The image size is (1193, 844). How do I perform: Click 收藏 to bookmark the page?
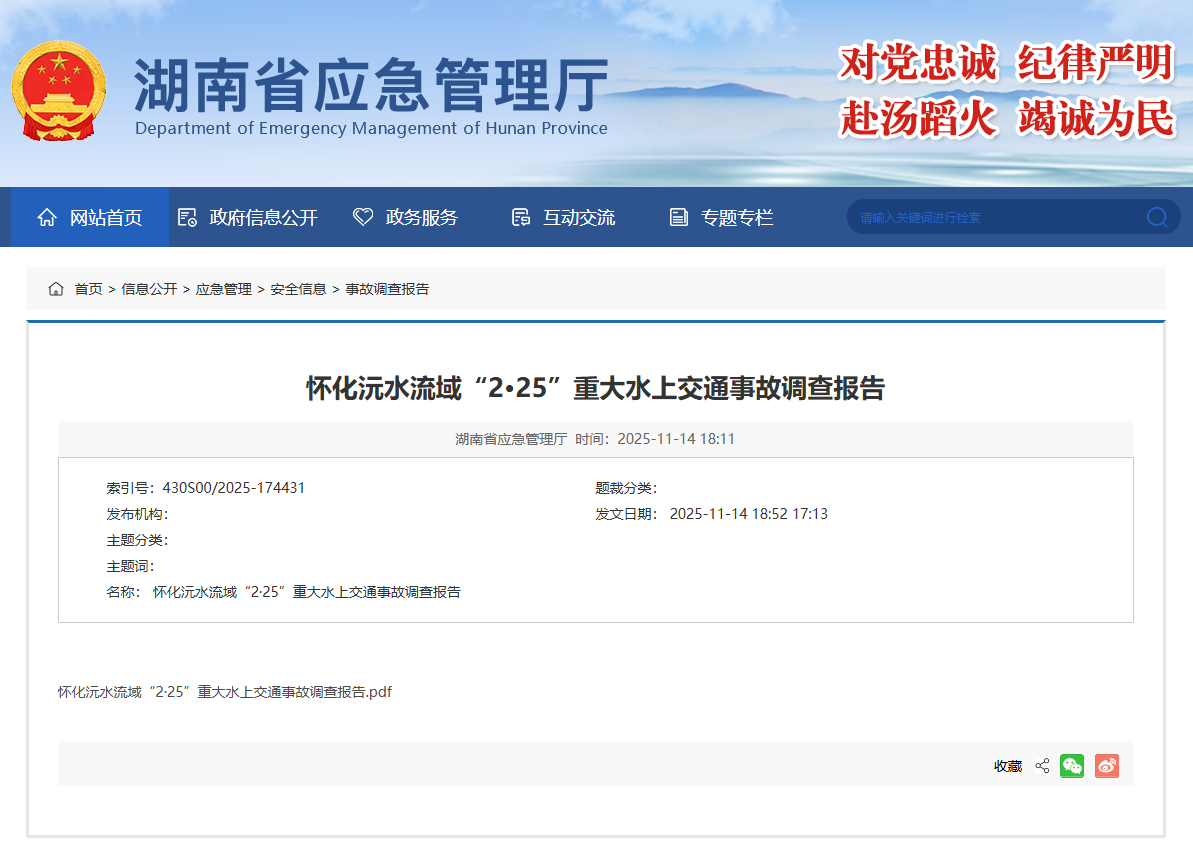(x=1008, y=766)
